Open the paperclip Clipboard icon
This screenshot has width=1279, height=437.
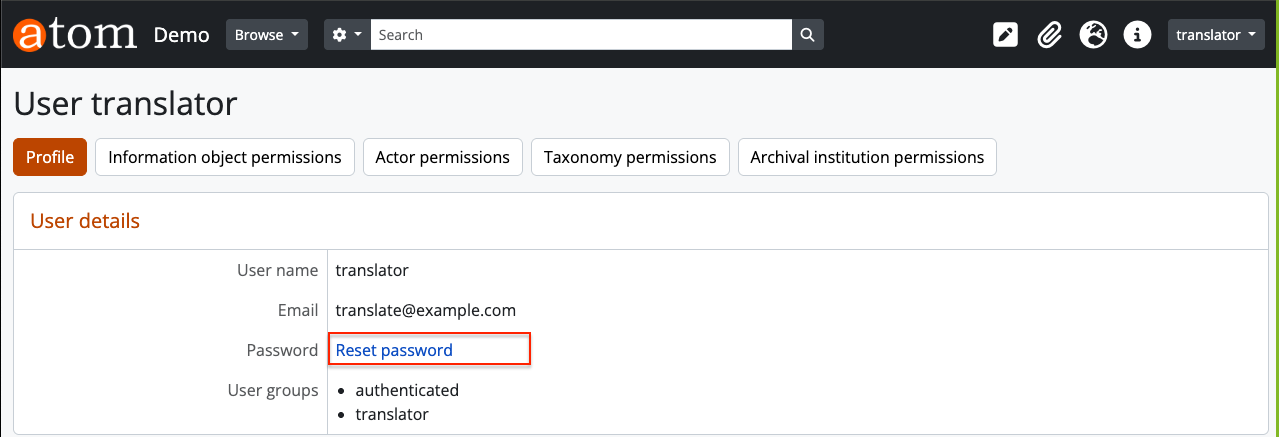(x=1048, y=35)
